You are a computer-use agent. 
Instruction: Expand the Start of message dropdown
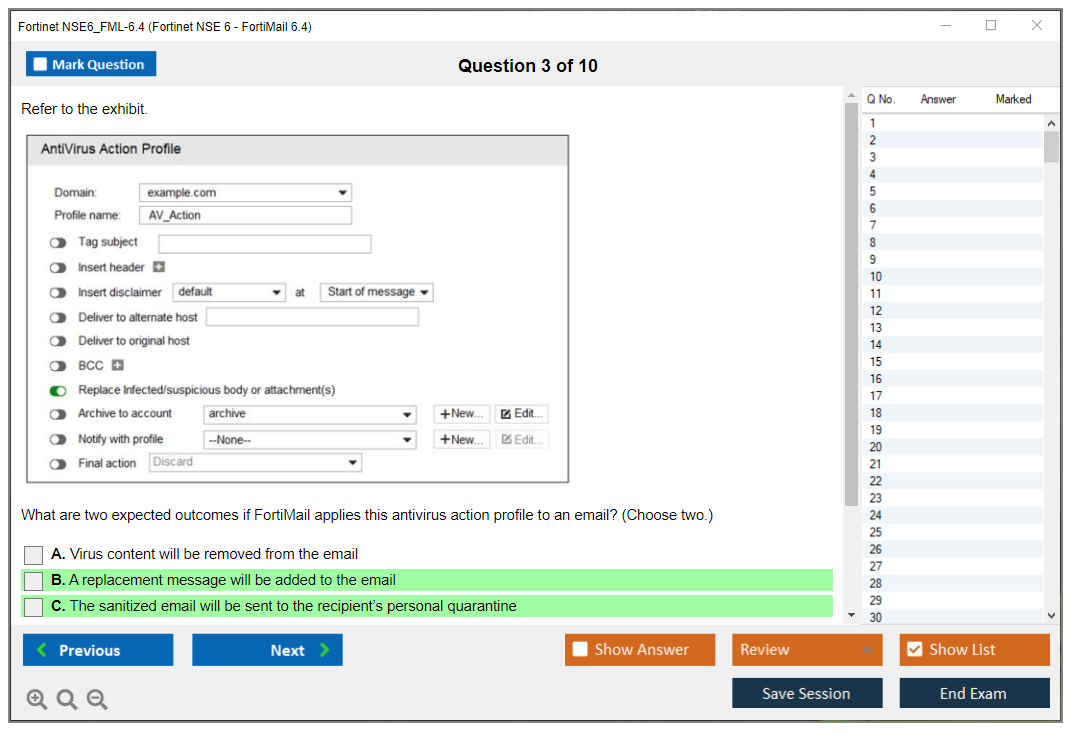377,292
